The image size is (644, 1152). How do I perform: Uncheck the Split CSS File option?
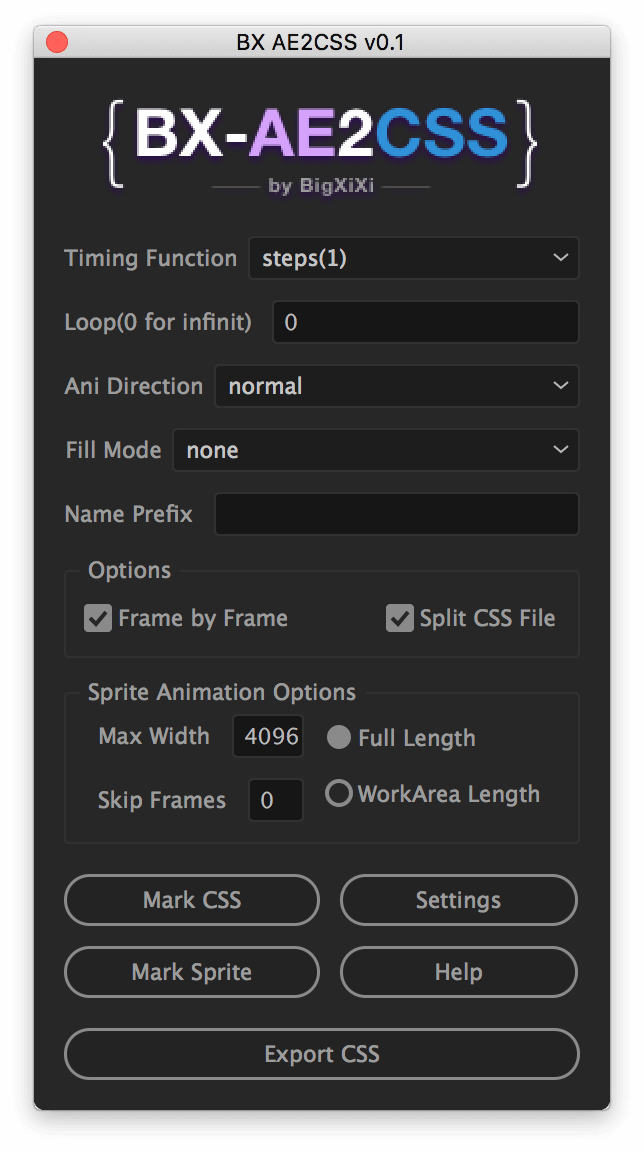coord(400,619)
